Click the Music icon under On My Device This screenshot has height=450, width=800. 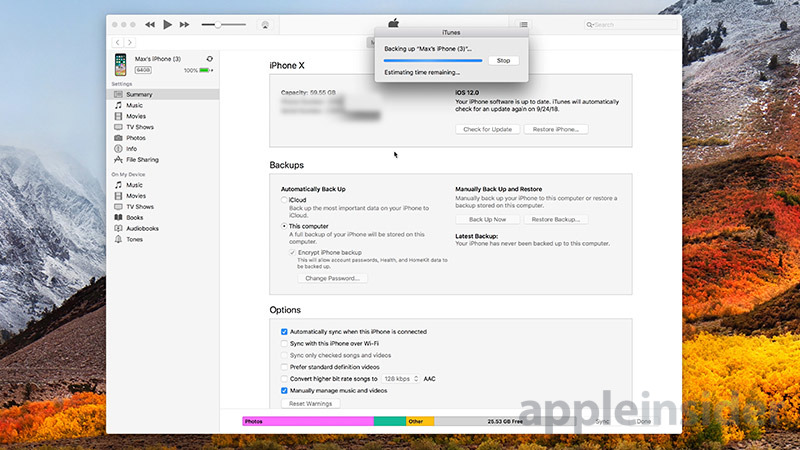click(118, 185)
